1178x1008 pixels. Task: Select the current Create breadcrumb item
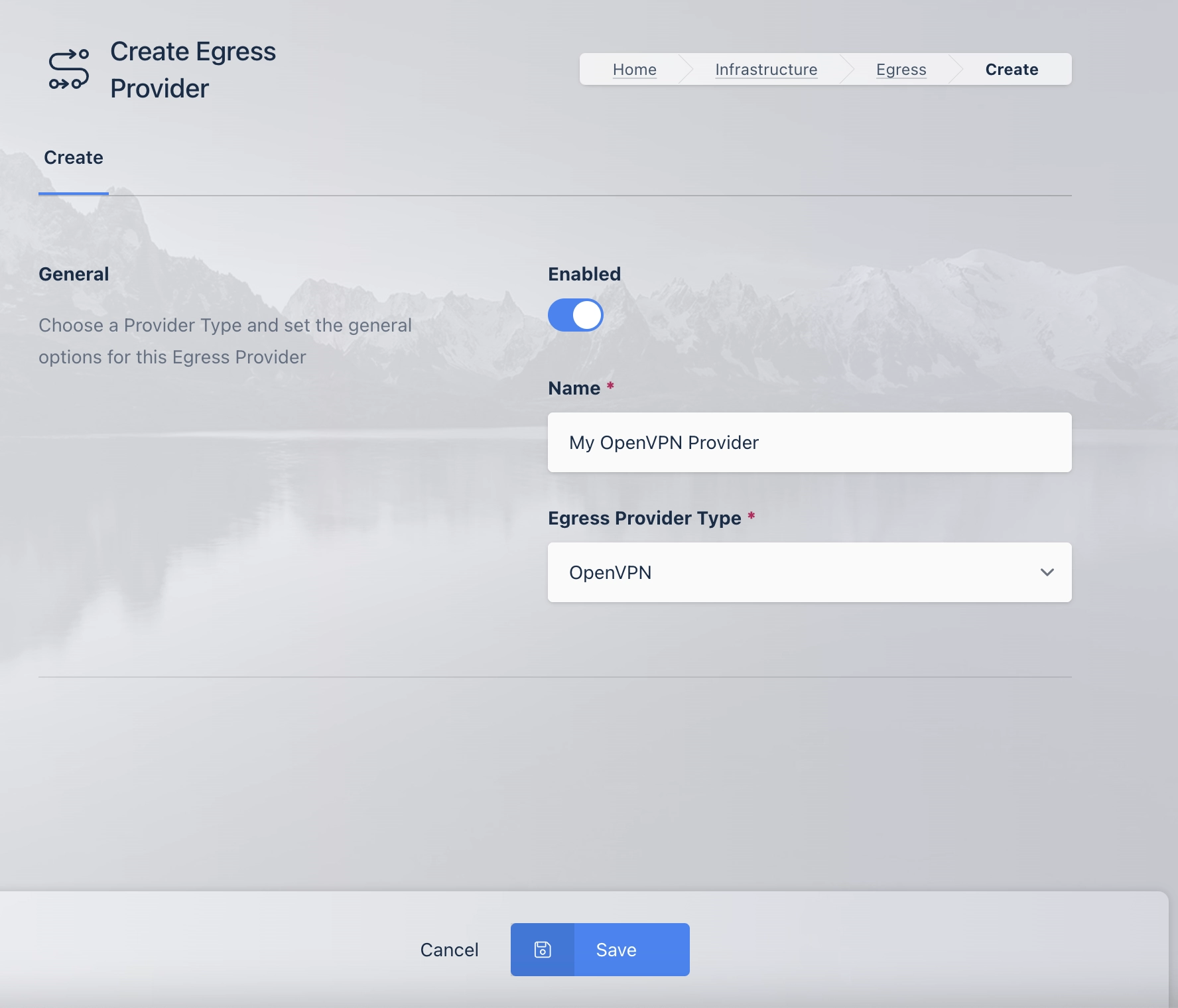pyautogui.click(x=1012, y=70)
